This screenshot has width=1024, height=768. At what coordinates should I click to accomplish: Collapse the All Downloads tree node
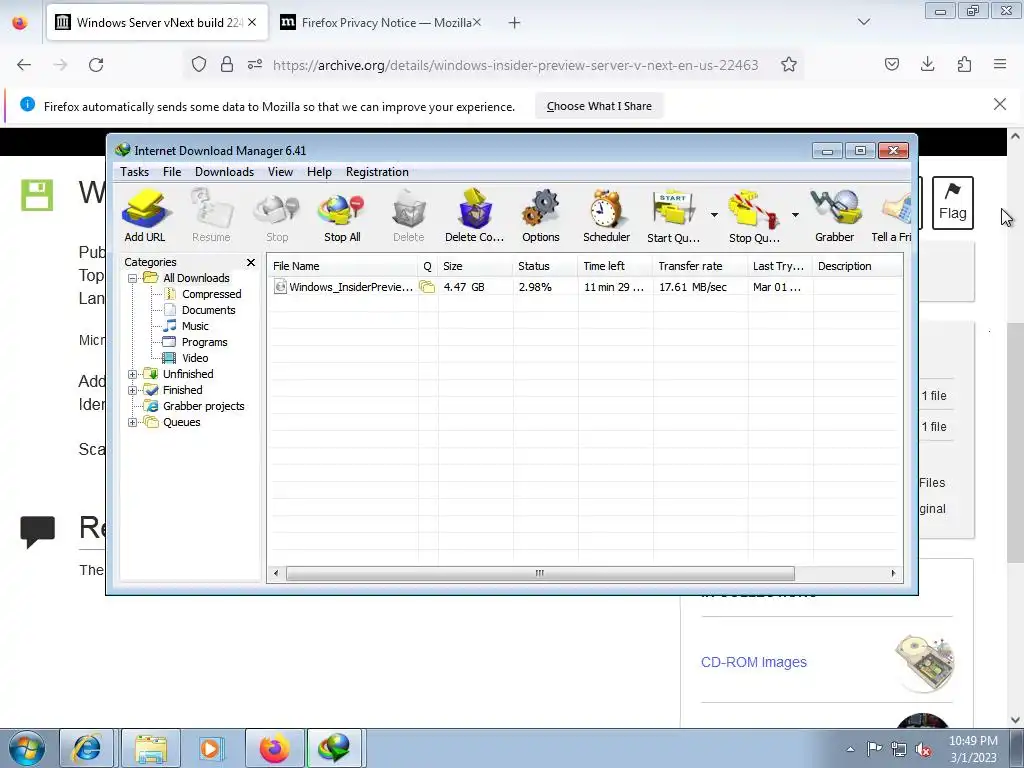(x=133, y=278)
